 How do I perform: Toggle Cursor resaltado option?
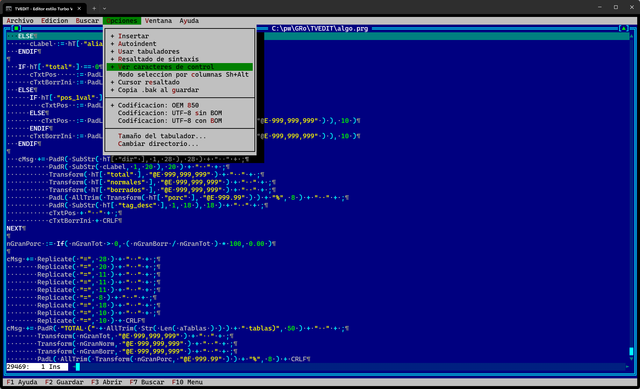tap(180, 82)
